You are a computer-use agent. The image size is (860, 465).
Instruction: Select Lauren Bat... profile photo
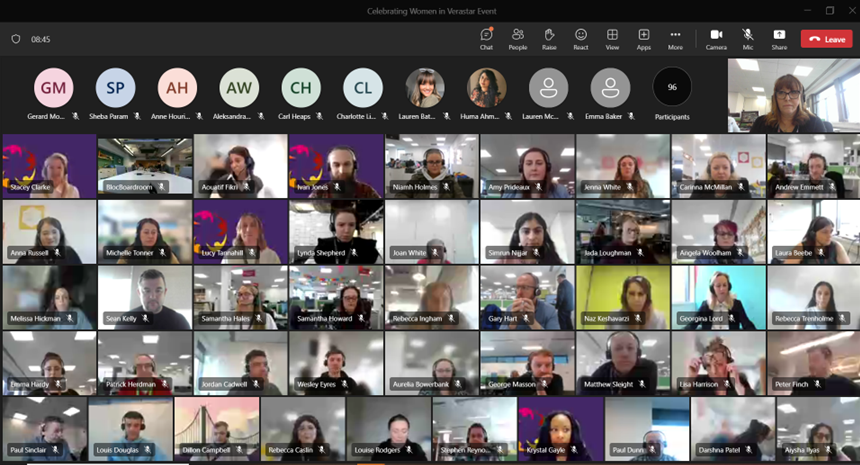(x=425, y=88)
